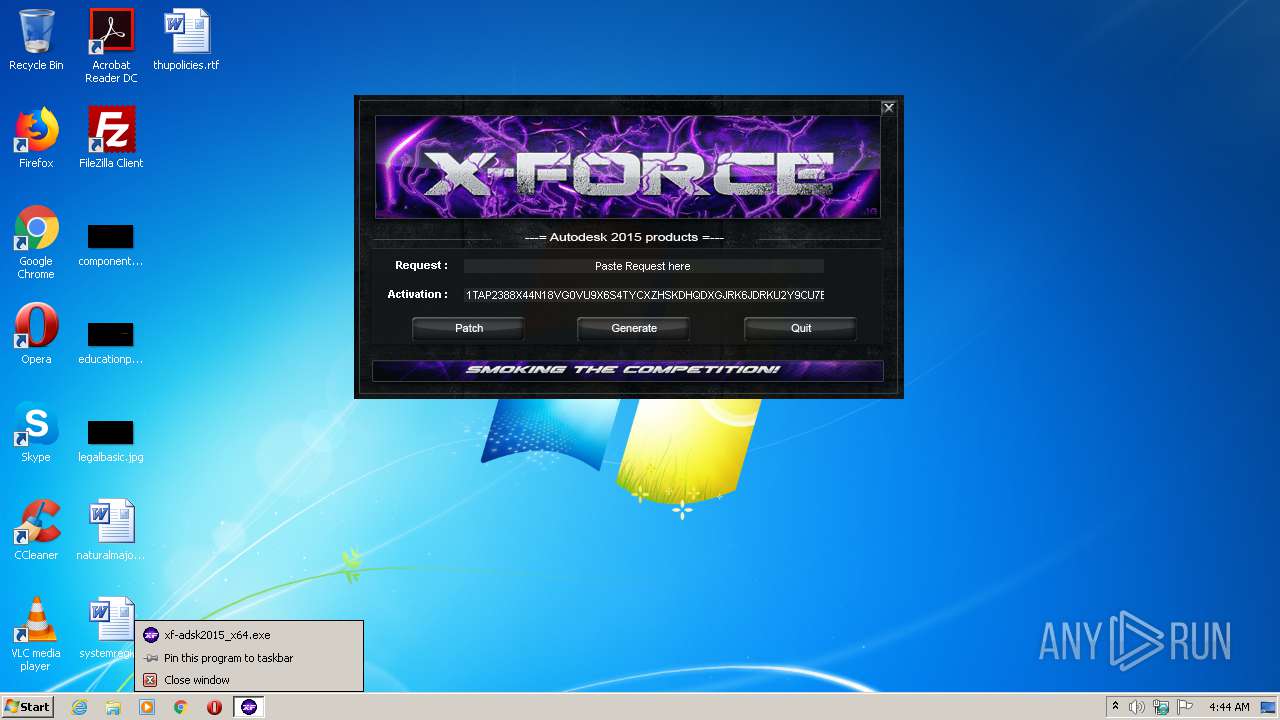Screen dimensions: 1280x720
Task: Click the Patch button
Action: pyautogui.click(x=468, y=328)
